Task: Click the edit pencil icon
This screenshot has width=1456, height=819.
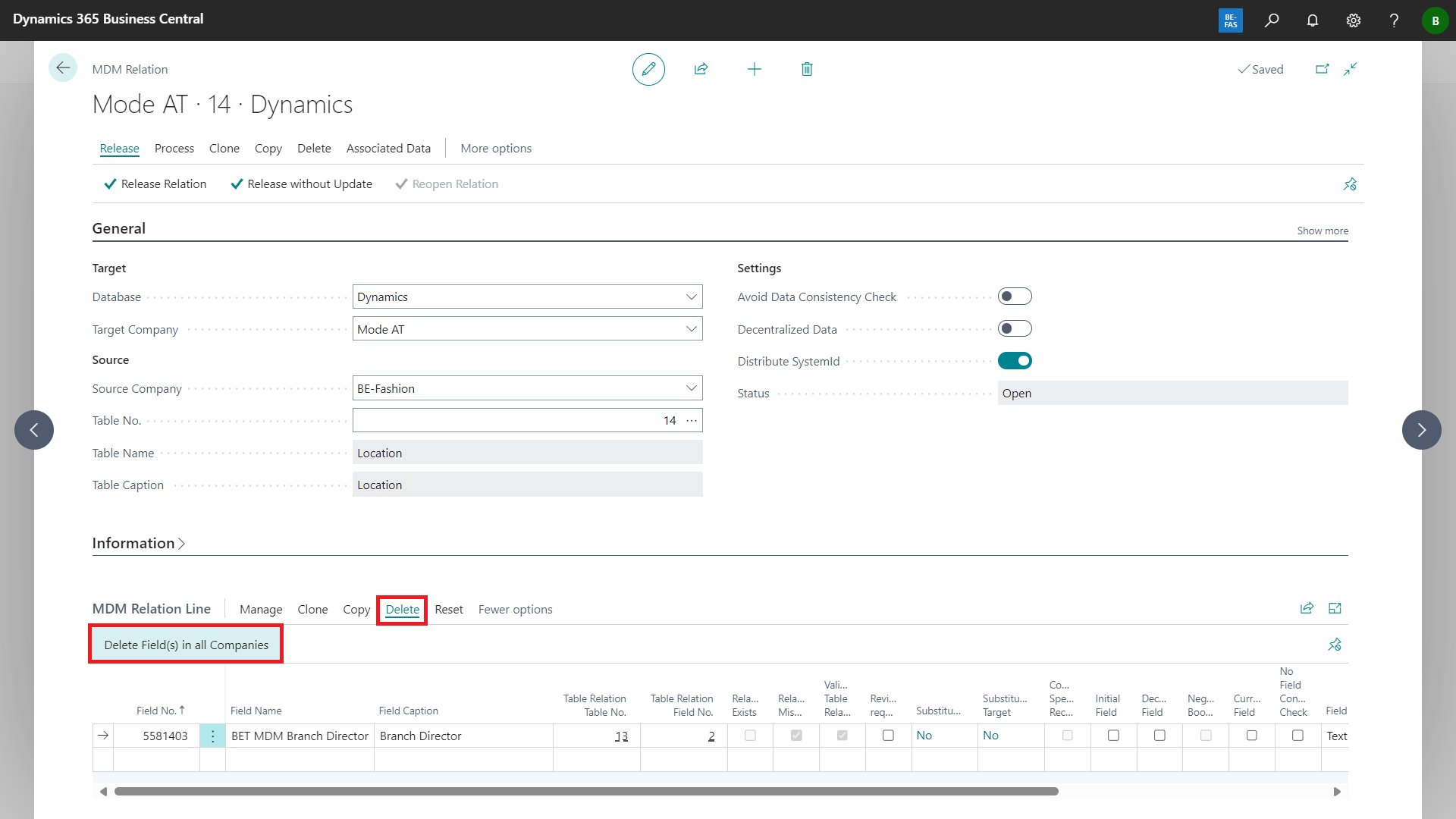Action: click(648, 69)
